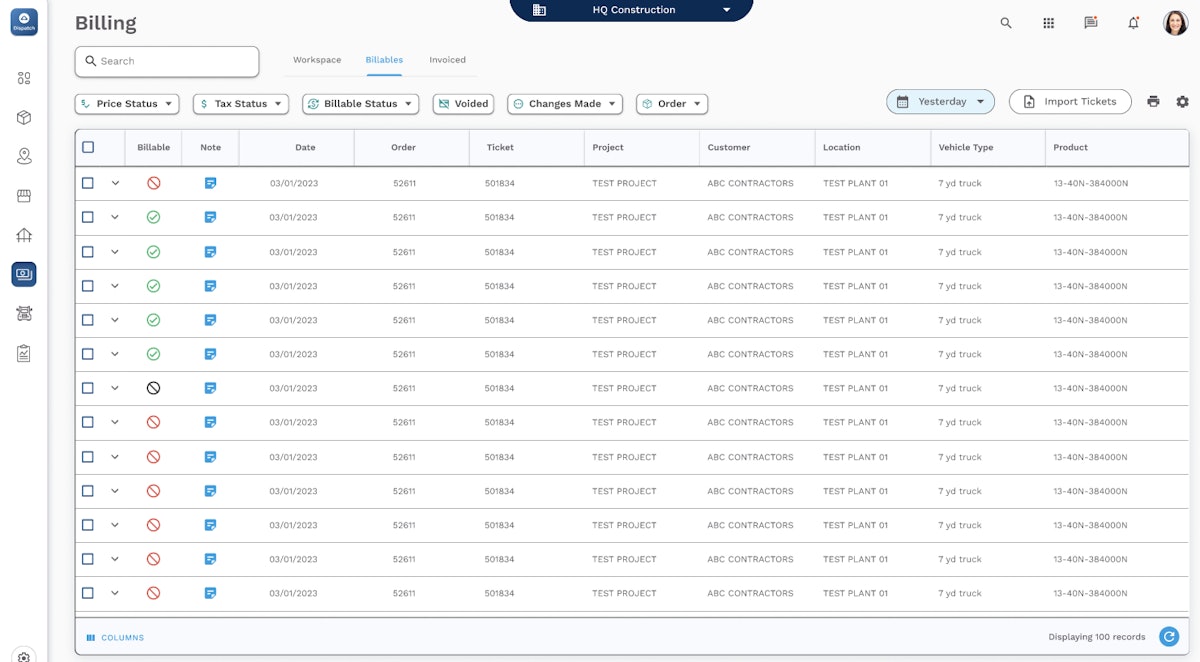This screenshot has height=662, width=1200.
Task: Click the package/orders icon in the sidebar
Action: click(x=24, y=117)
